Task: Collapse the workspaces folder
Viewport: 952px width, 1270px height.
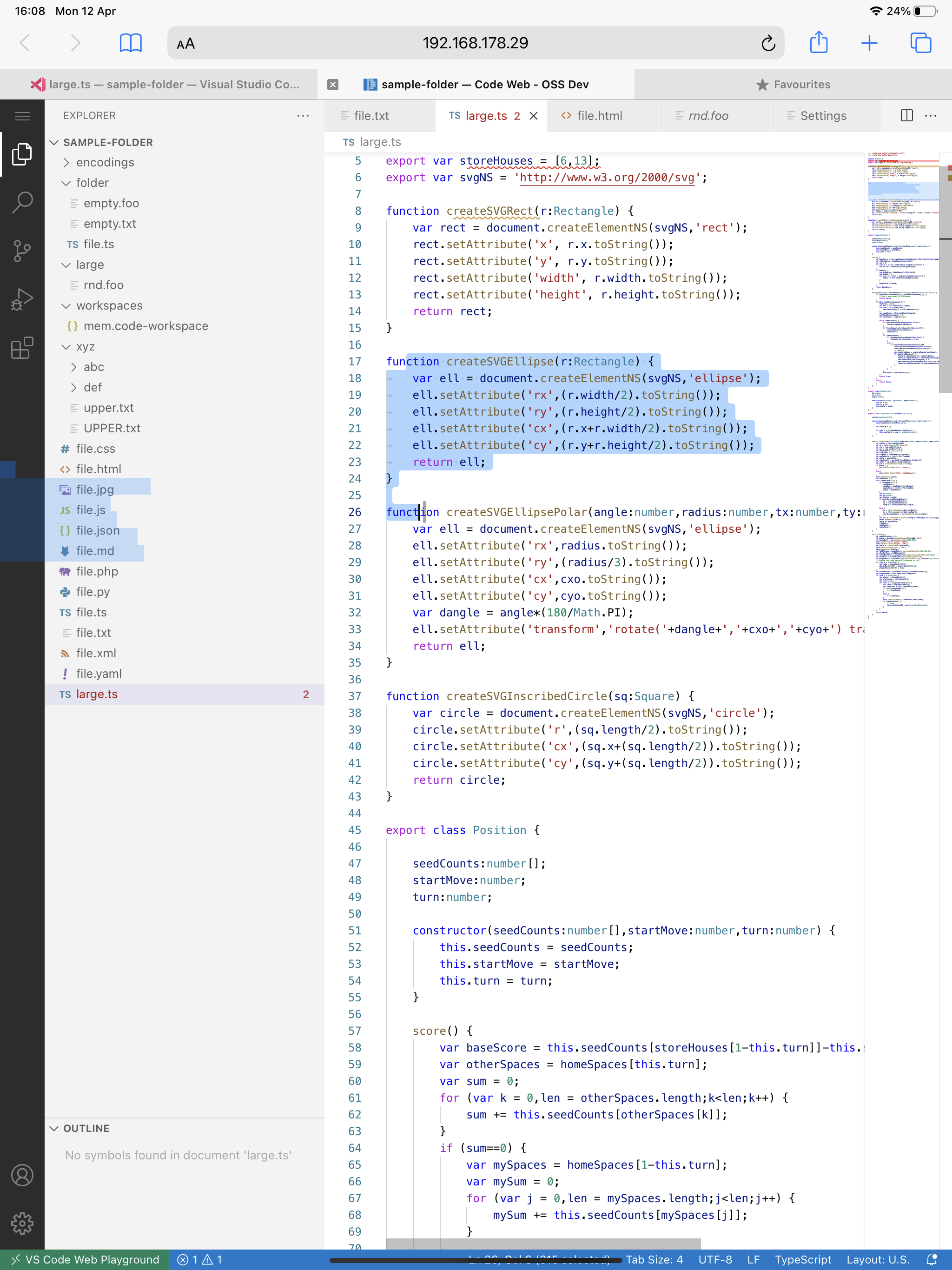Action: 109,305
